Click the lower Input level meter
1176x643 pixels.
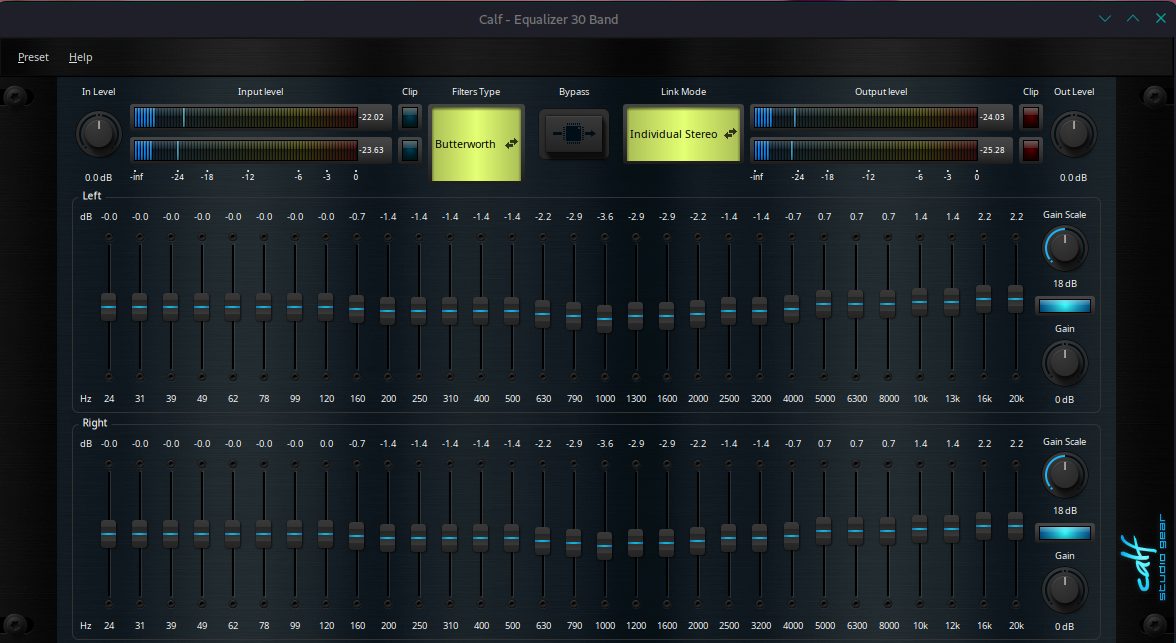[261, 150]
